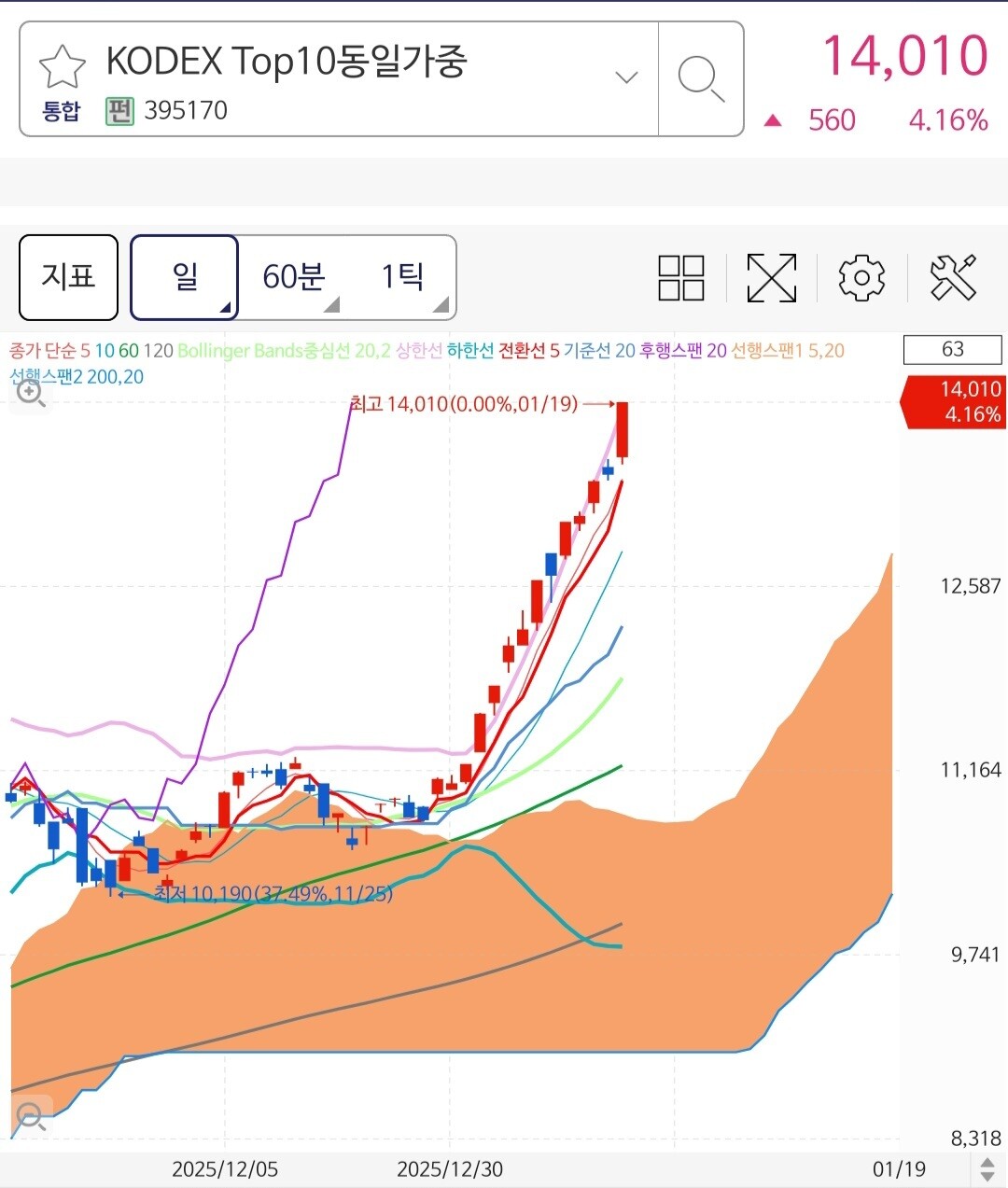The image size is (1008, 1188).
Task: Select the 일 daily period tab
Action: (x=184, y=277)
